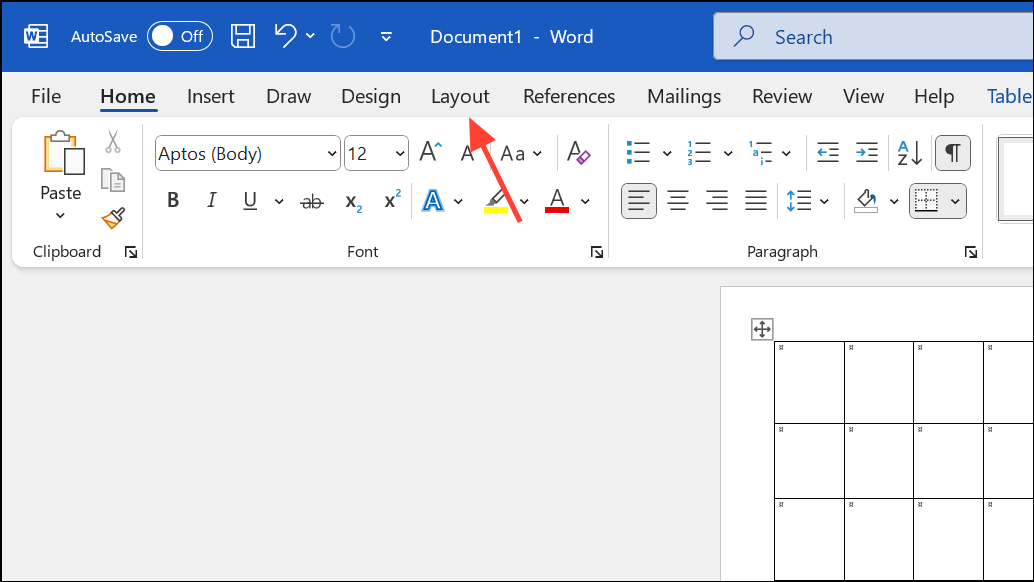Apply numbered list

(x=698, y=152)
